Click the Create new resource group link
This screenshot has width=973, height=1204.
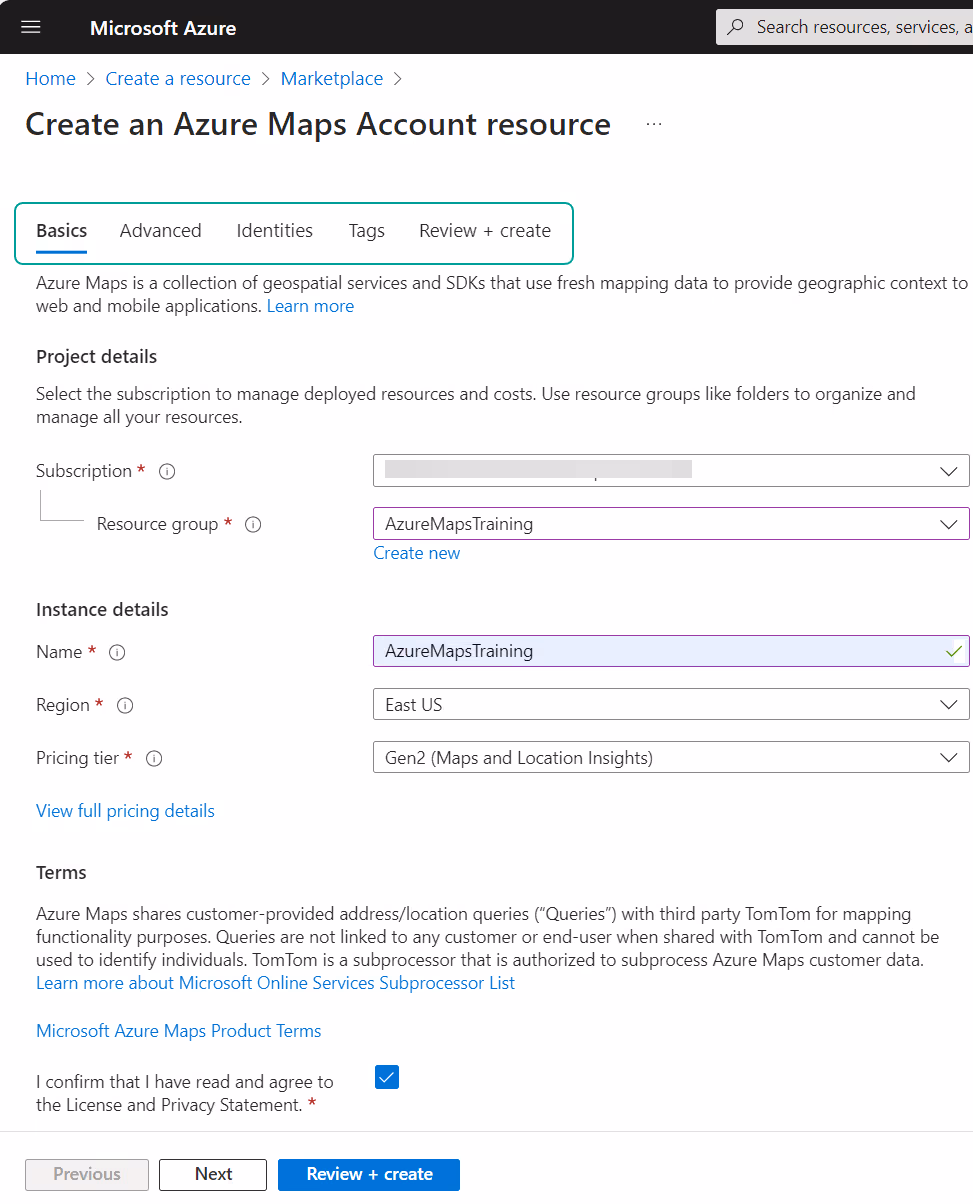[417, 553]
